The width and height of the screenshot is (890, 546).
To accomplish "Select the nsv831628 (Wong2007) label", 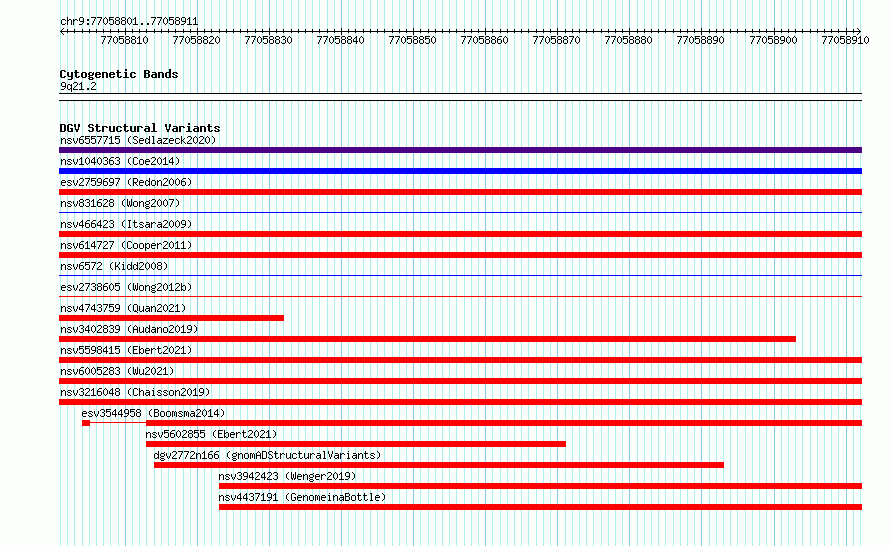I will [x=120, y=203].
